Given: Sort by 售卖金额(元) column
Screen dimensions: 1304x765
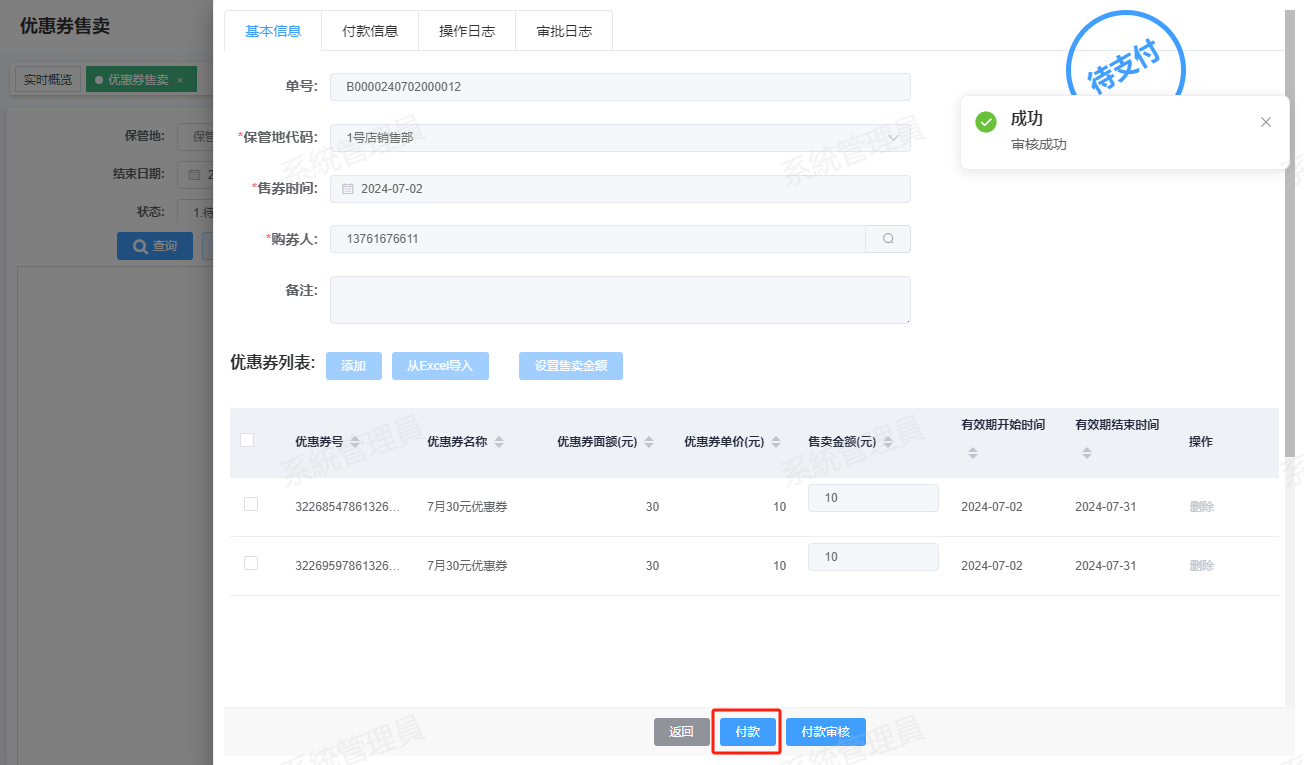Looking at the screenshot, I should pos(888,442).
